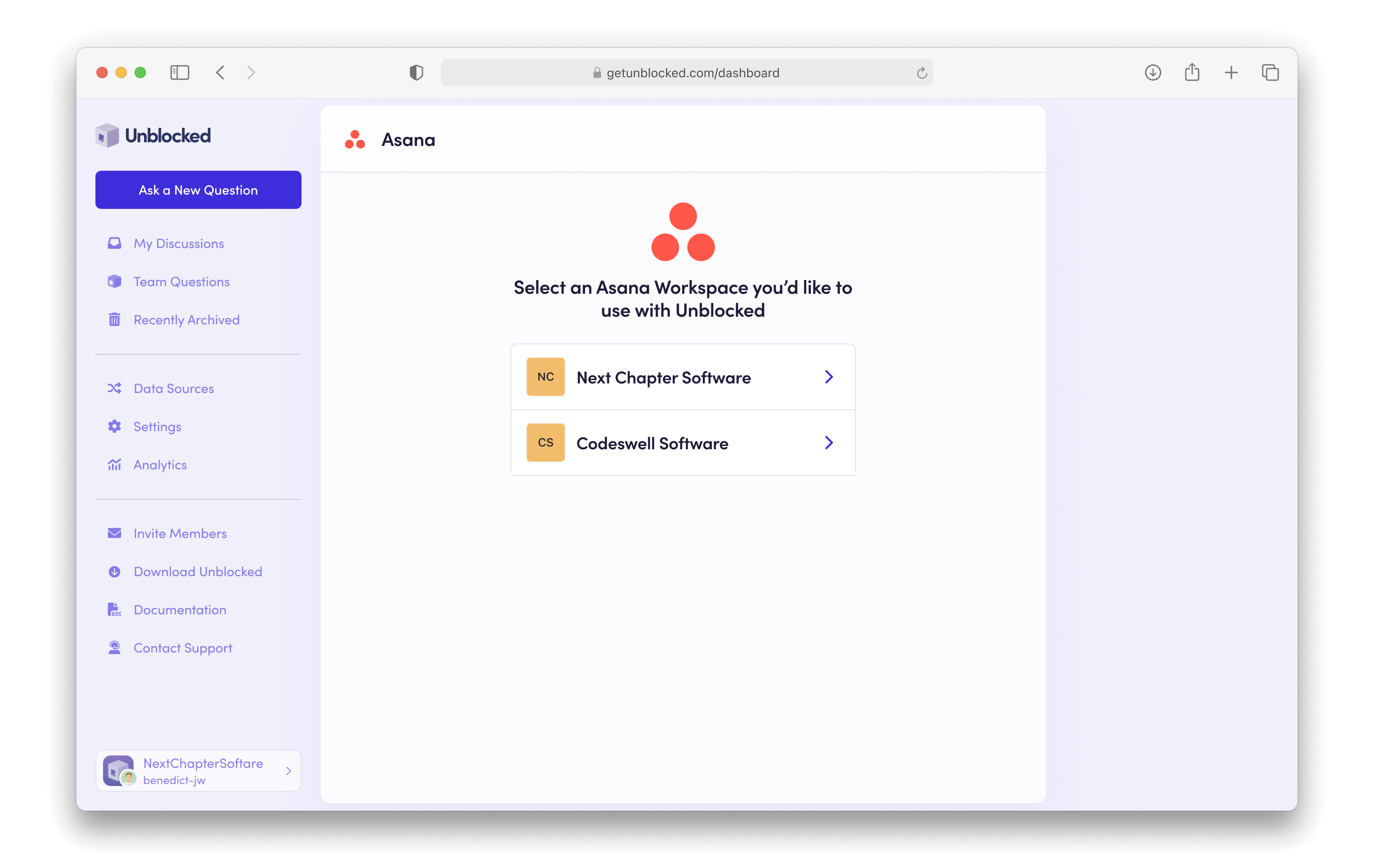Click the benedict-jw username

click(174, 780)
